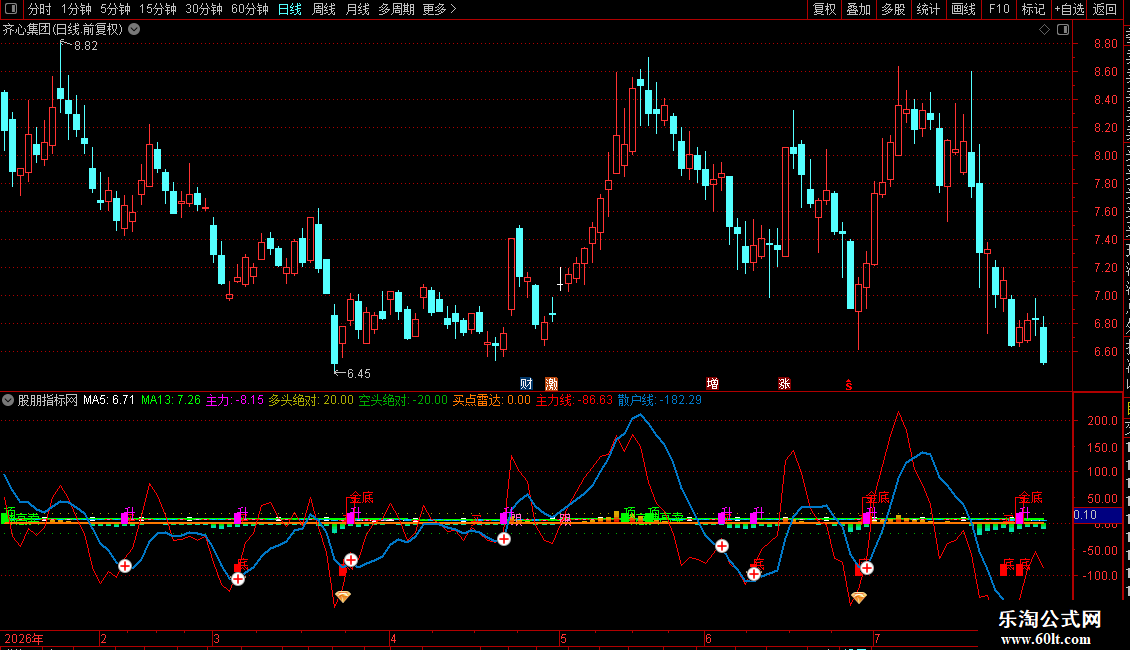1130x650 pixels.
Task: Click the 涨 event marker icon
Action: tap(784, 384)
